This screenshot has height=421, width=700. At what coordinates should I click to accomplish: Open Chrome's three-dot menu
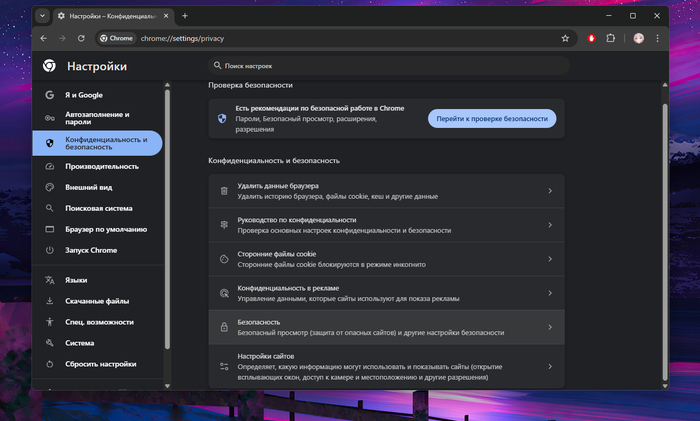click(x=659, y=38)
